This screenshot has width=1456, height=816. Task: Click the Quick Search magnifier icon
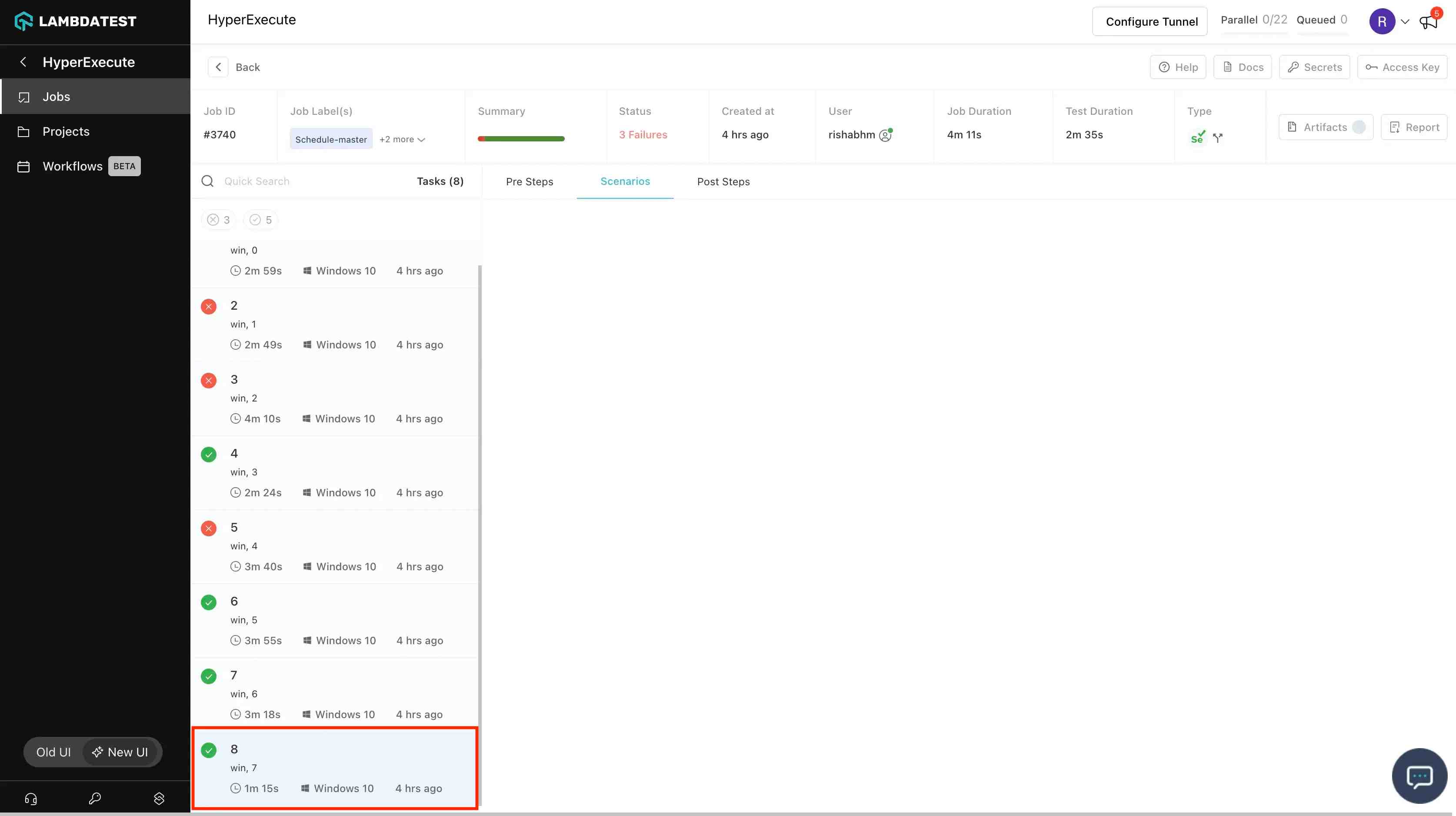pyautogui.click(x=207, y=181)
